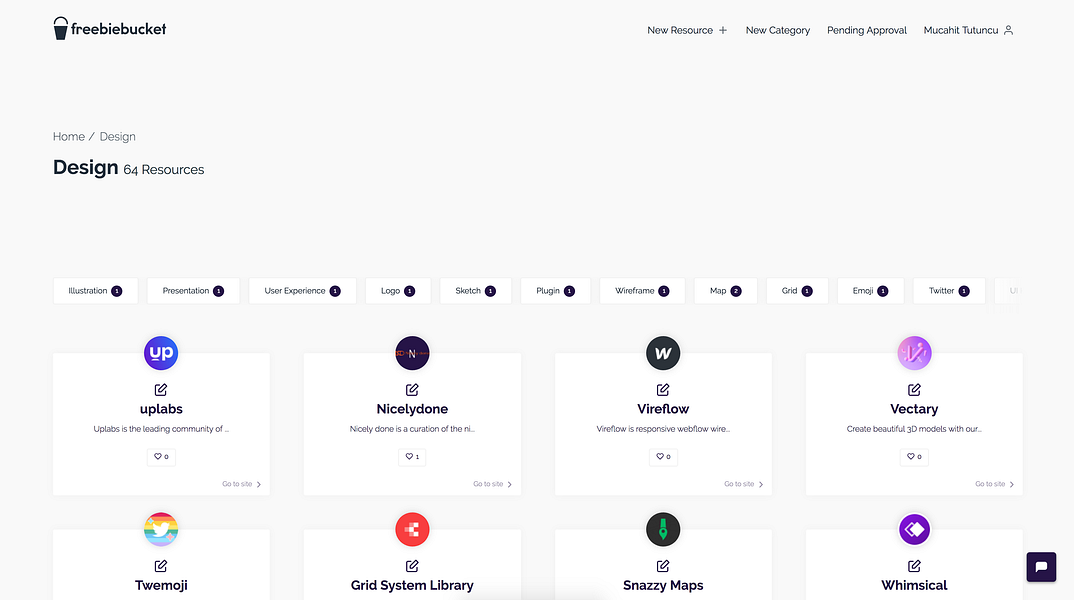The image size is (1074, 600).
Task: Click the Whimsical logo avatar
Action: 914,529
